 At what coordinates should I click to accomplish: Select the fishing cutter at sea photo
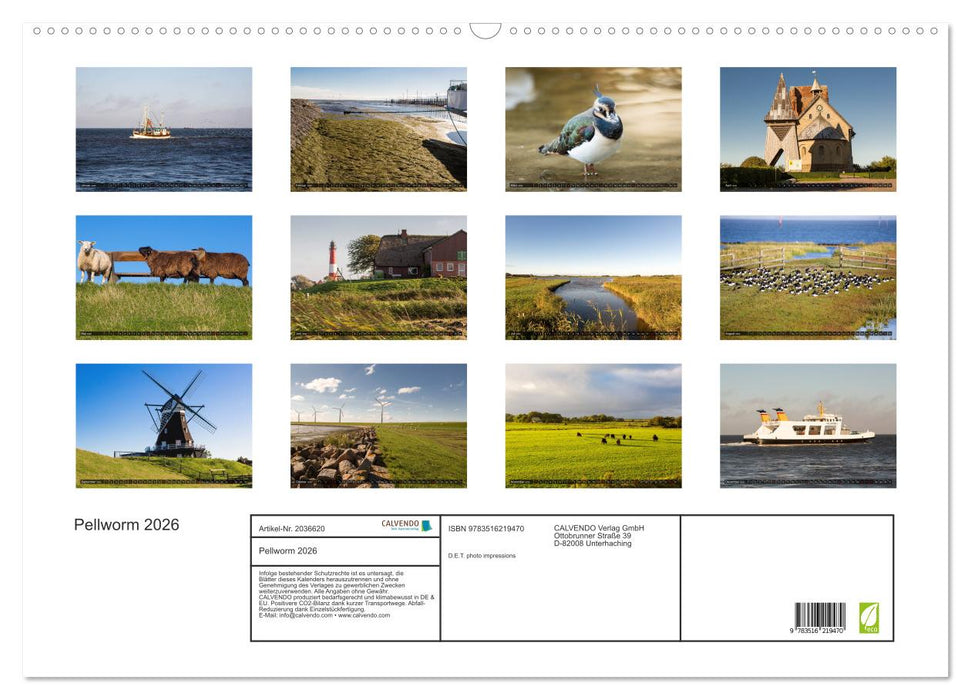pyautogui.click(x=164, y=128)
